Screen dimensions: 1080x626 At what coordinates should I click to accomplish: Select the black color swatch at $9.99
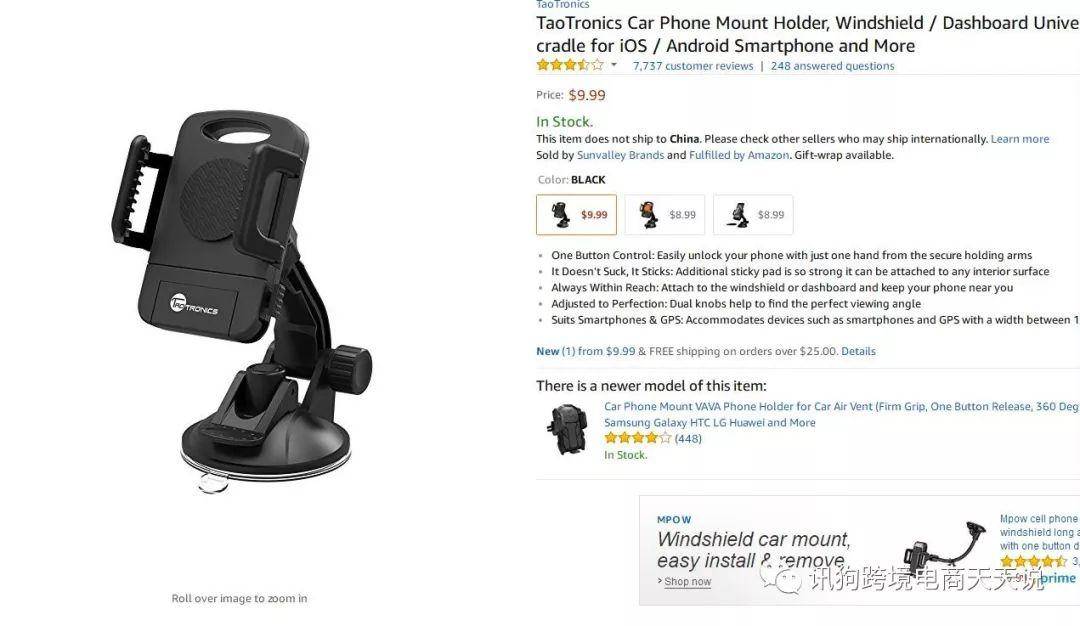pos(577,215)
